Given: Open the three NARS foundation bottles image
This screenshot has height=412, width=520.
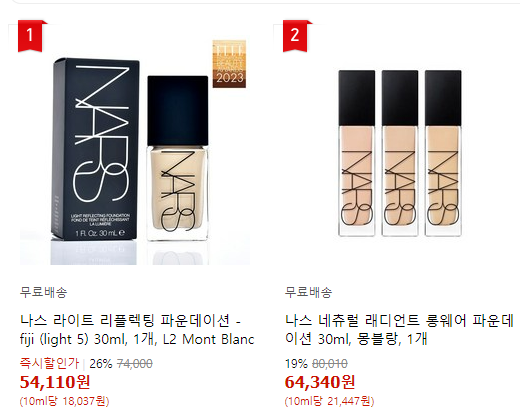Looking at the screenshot, I should [x=400, y=152].
